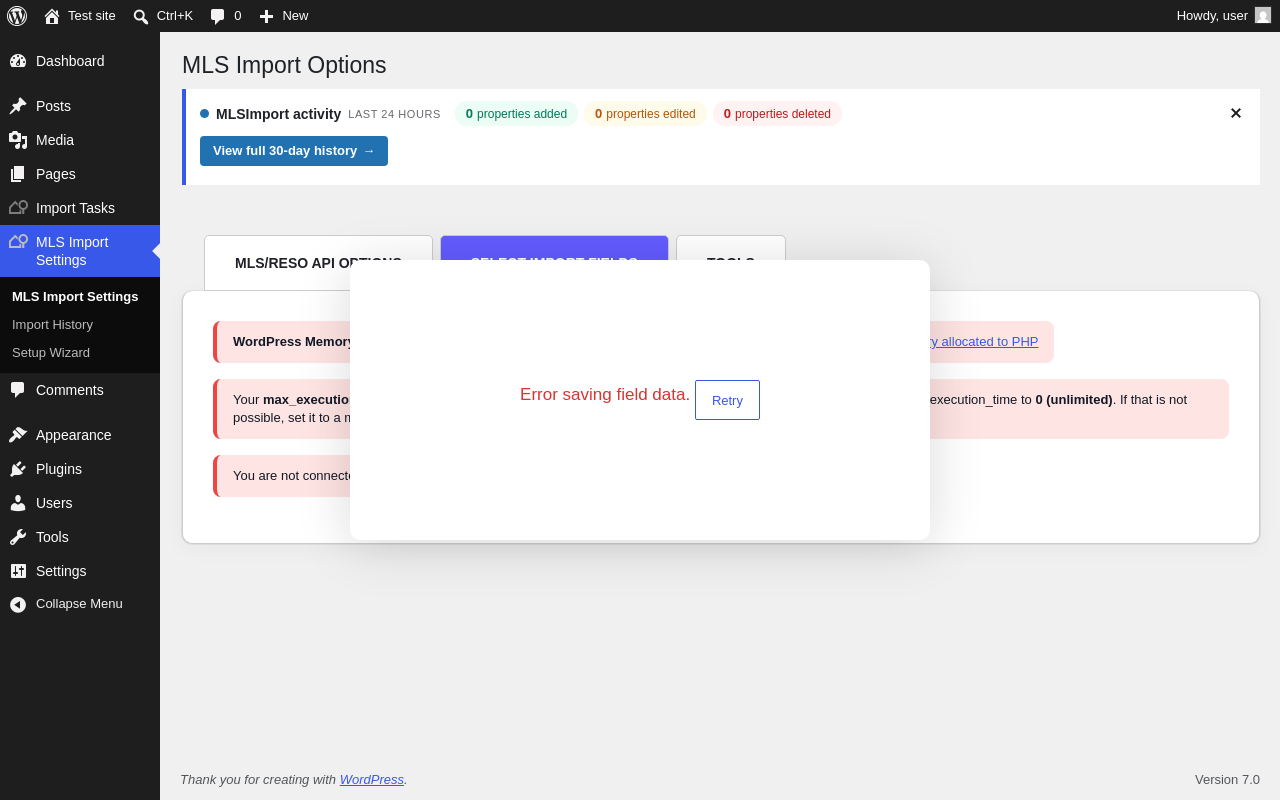The width and height of the screenshot is (1280, 800).
Task: Open the user avatar in admin bar
Action: click(x=1263, y=15)
